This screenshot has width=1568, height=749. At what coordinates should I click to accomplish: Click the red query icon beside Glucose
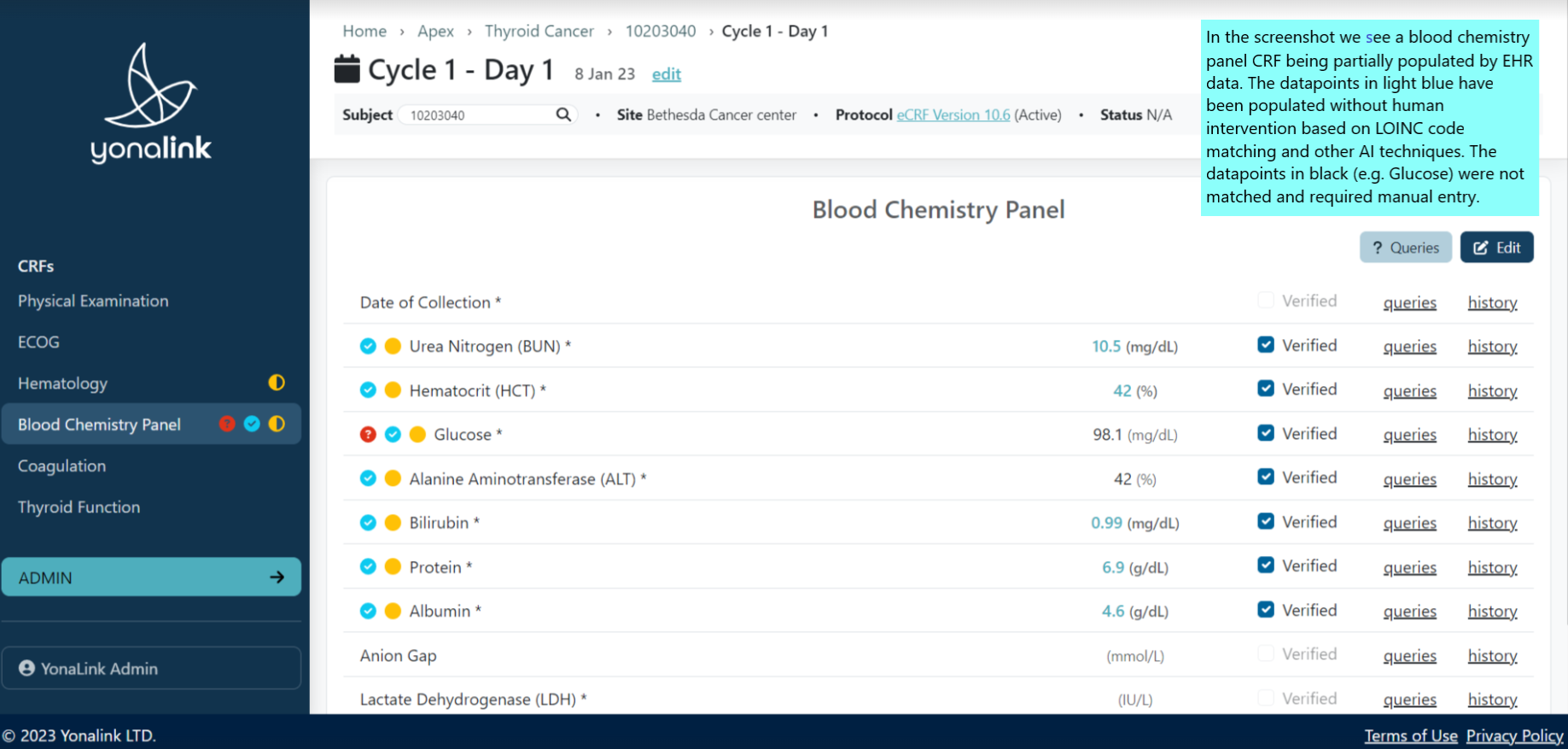[368, 435]
